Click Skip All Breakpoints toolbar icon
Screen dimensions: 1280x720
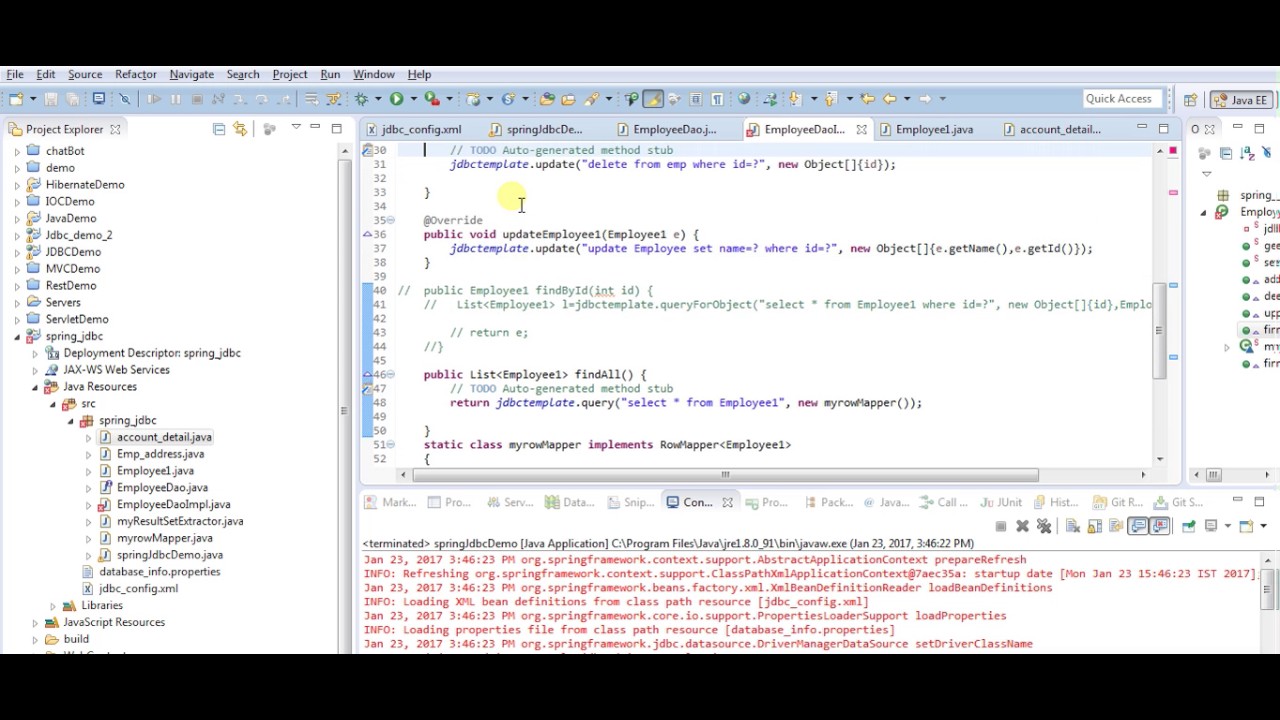pos(125,99)
